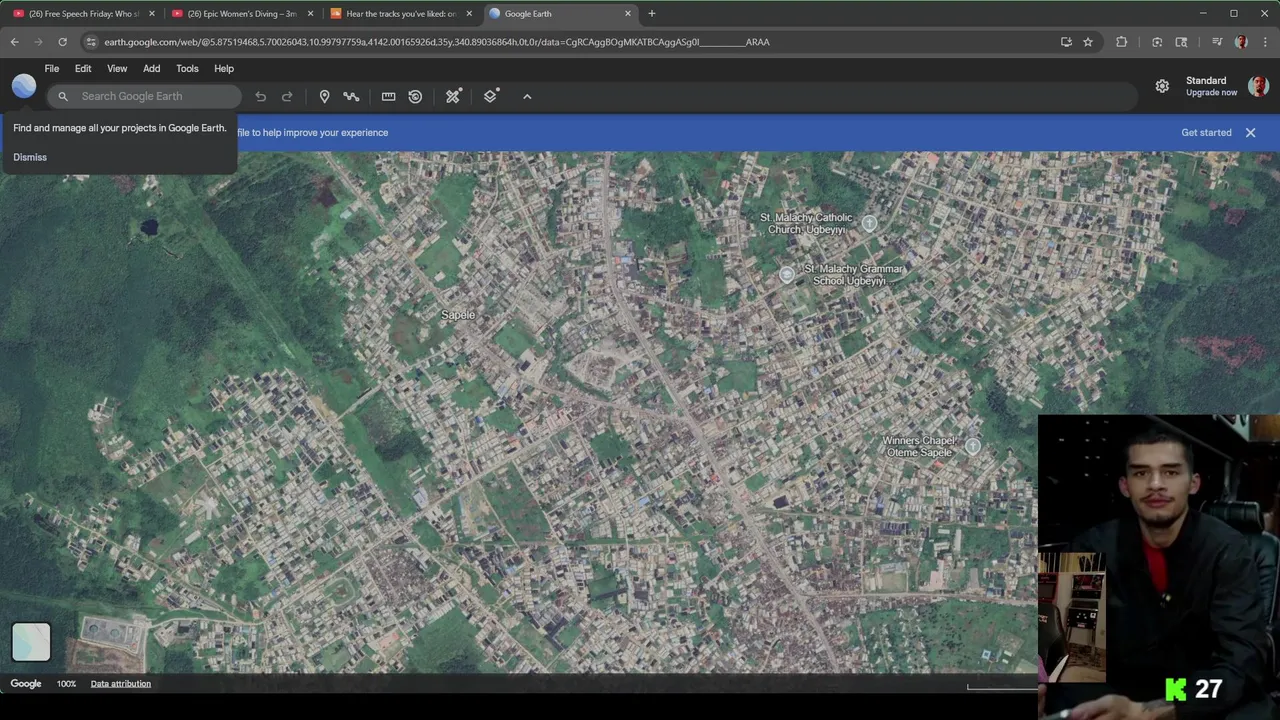Open the Add menu
Screen dimensions: 1280x720
(151, 69)
